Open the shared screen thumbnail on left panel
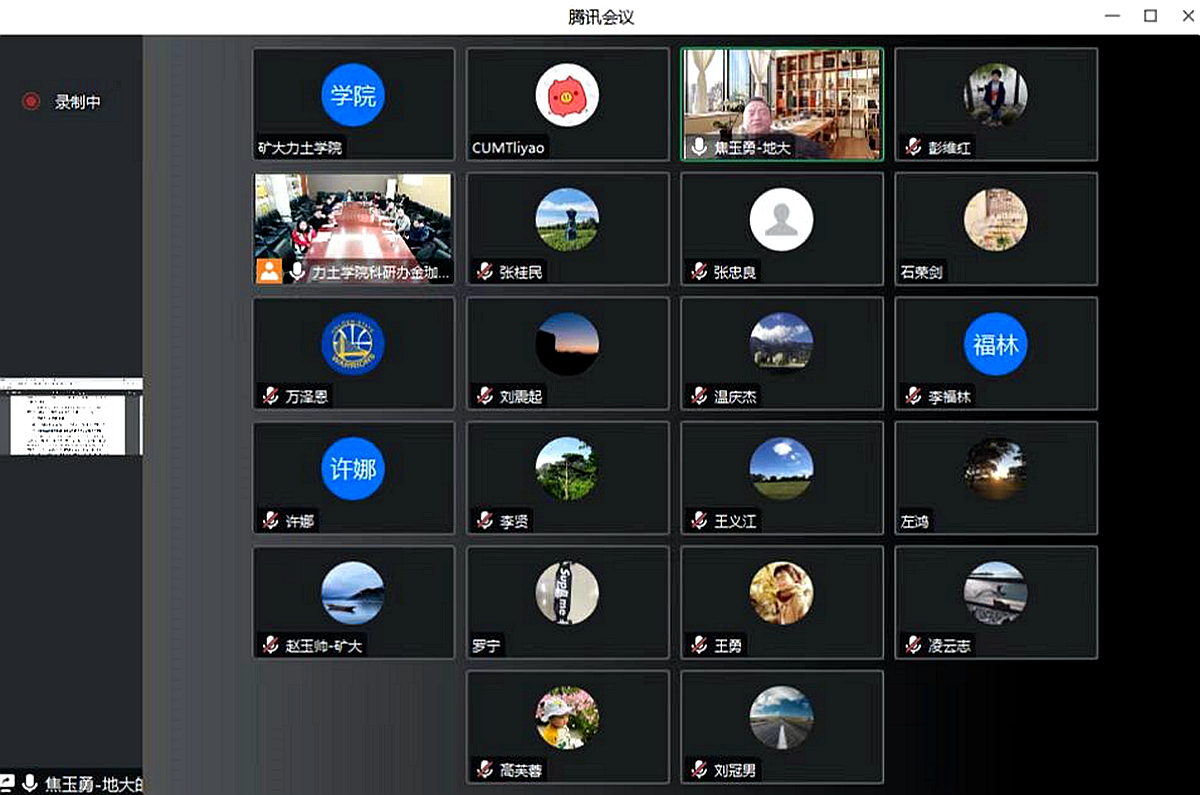Screen dimensions: 1200x795 tap(71, 417)
